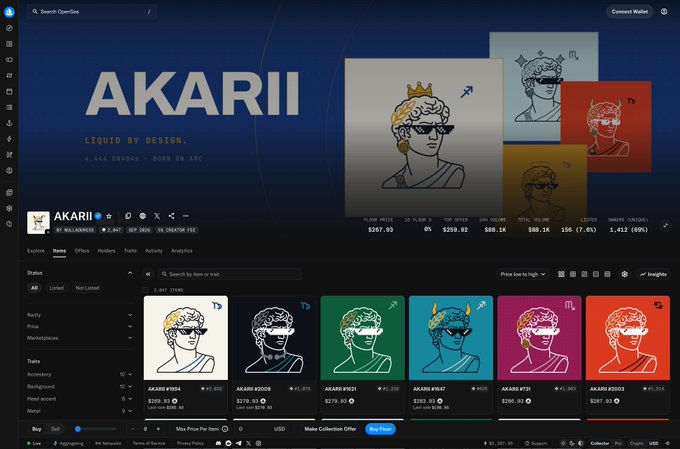Open the Explore tab
The width and height of the screenshot is (680, 449).
click(x=36, y=251)
